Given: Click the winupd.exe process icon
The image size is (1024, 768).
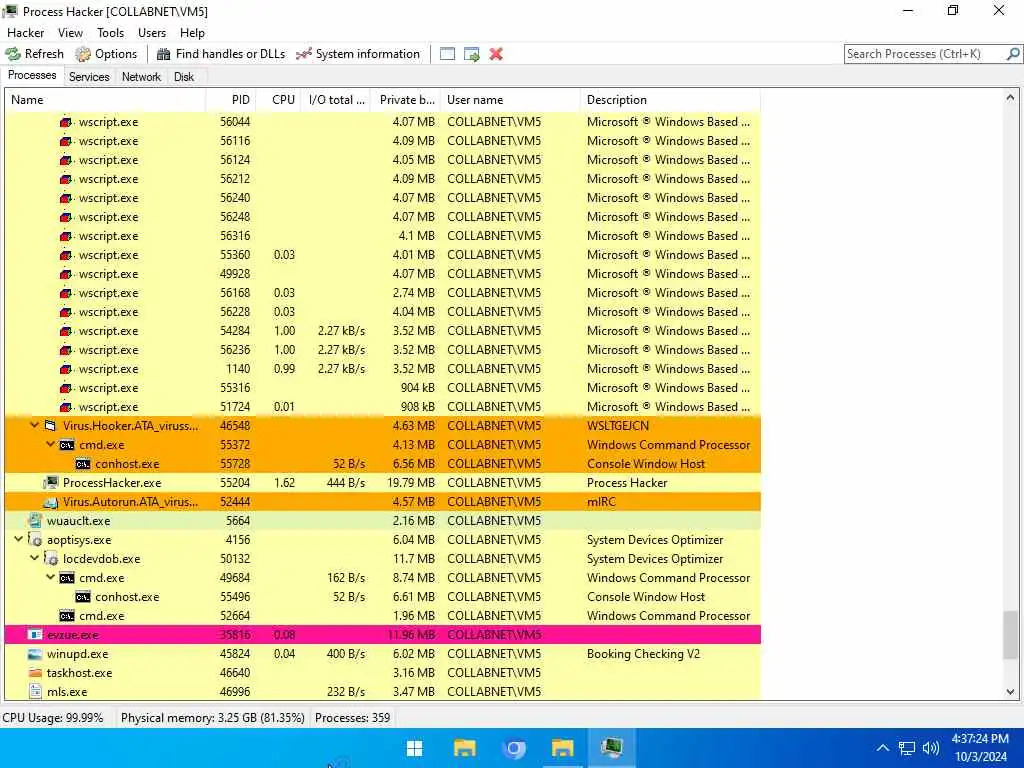Looking at the screenshot, I should pos(35,654).
